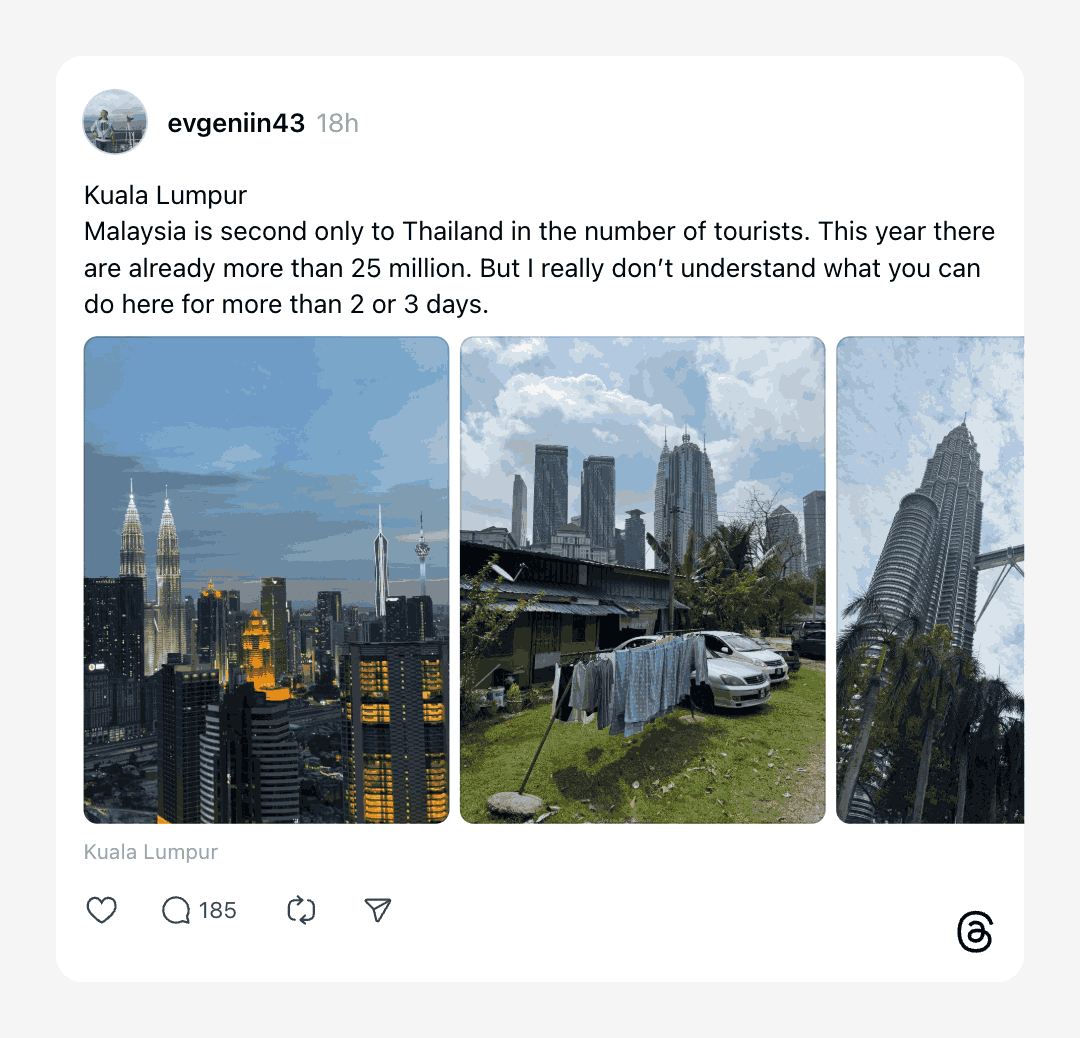The height and width of the screenshot is (1038, 1080).
Task: Click the Kuala Lumpur heading in post text
Action: (165, 195)
